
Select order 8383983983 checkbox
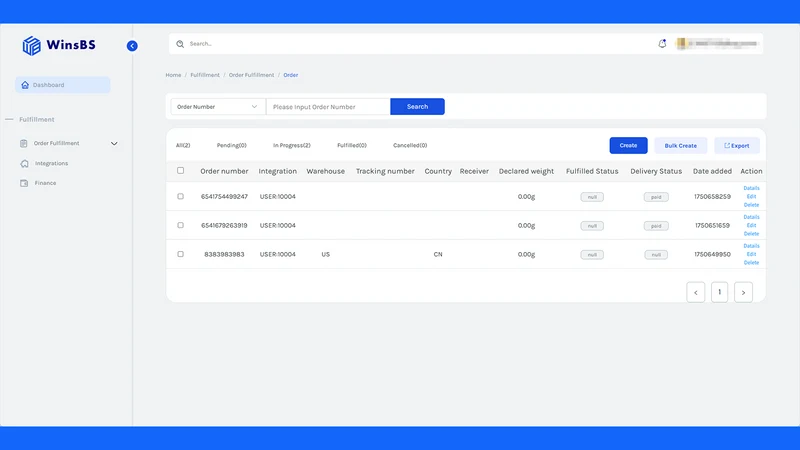[181, 254]
